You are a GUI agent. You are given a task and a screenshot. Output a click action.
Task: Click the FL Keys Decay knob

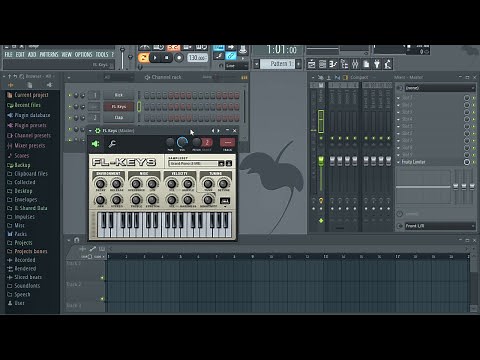[x=100, y=184]
